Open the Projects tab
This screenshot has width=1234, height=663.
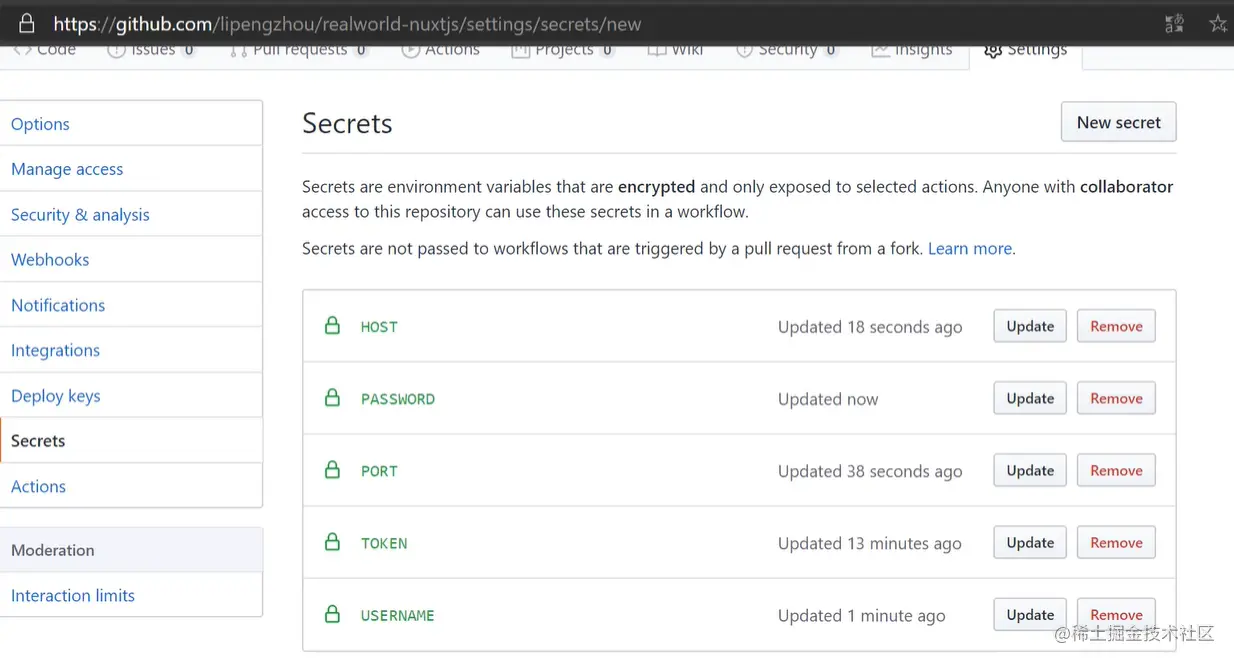563,50
